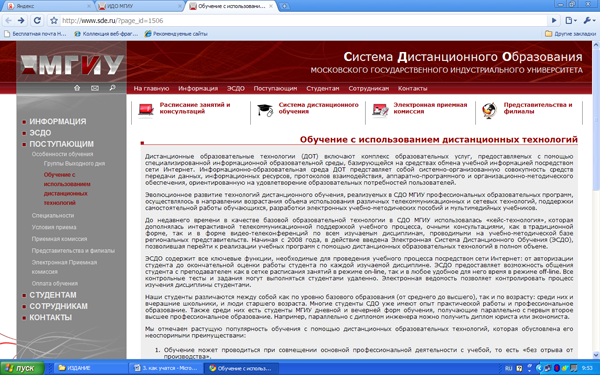Click the bookmark star icon

click(54, 21)
